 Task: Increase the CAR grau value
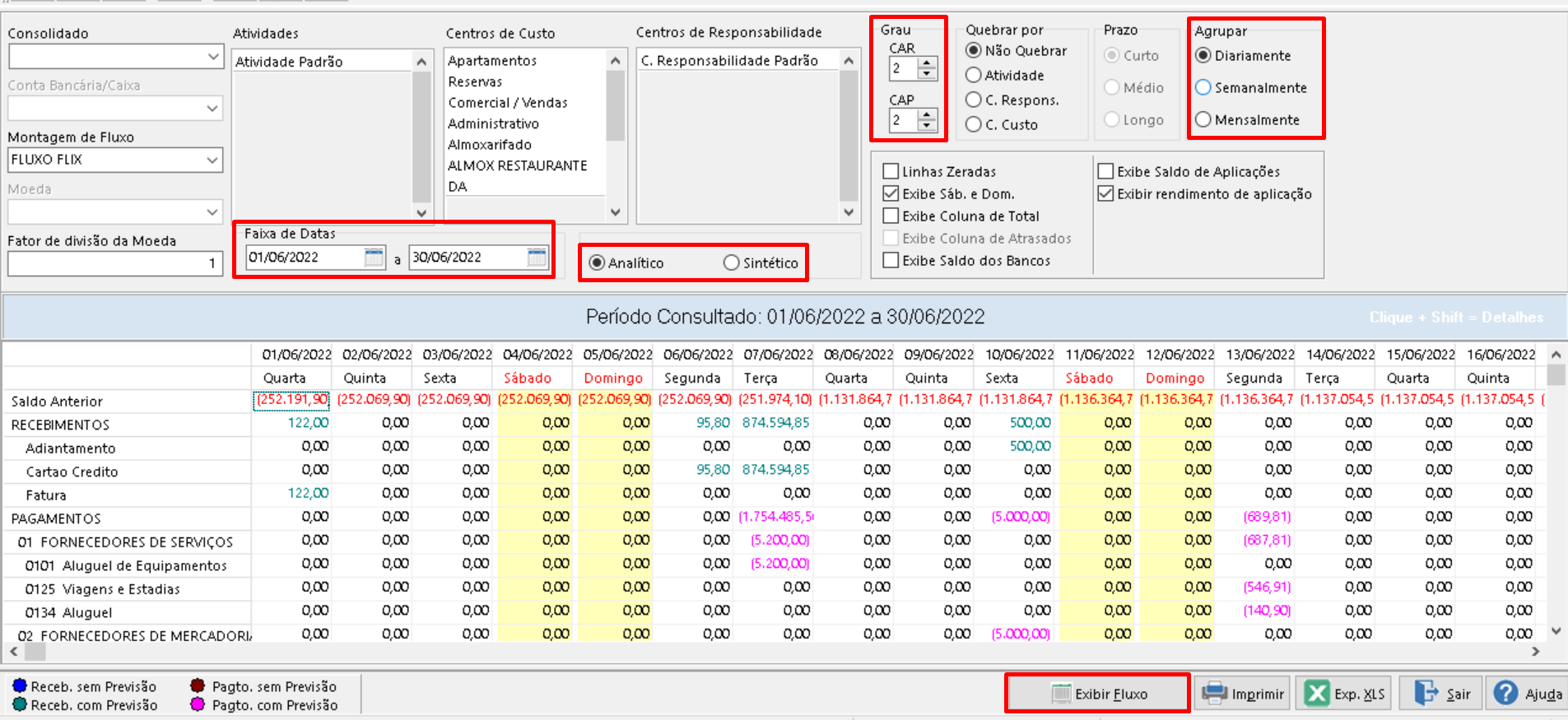pyautogui.click(x=928, y=63)
